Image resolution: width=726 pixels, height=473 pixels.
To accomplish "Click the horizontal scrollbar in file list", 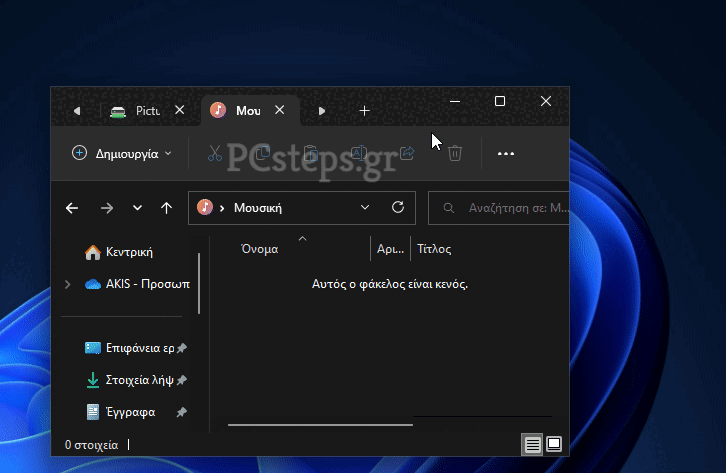I will coord(320,424).
